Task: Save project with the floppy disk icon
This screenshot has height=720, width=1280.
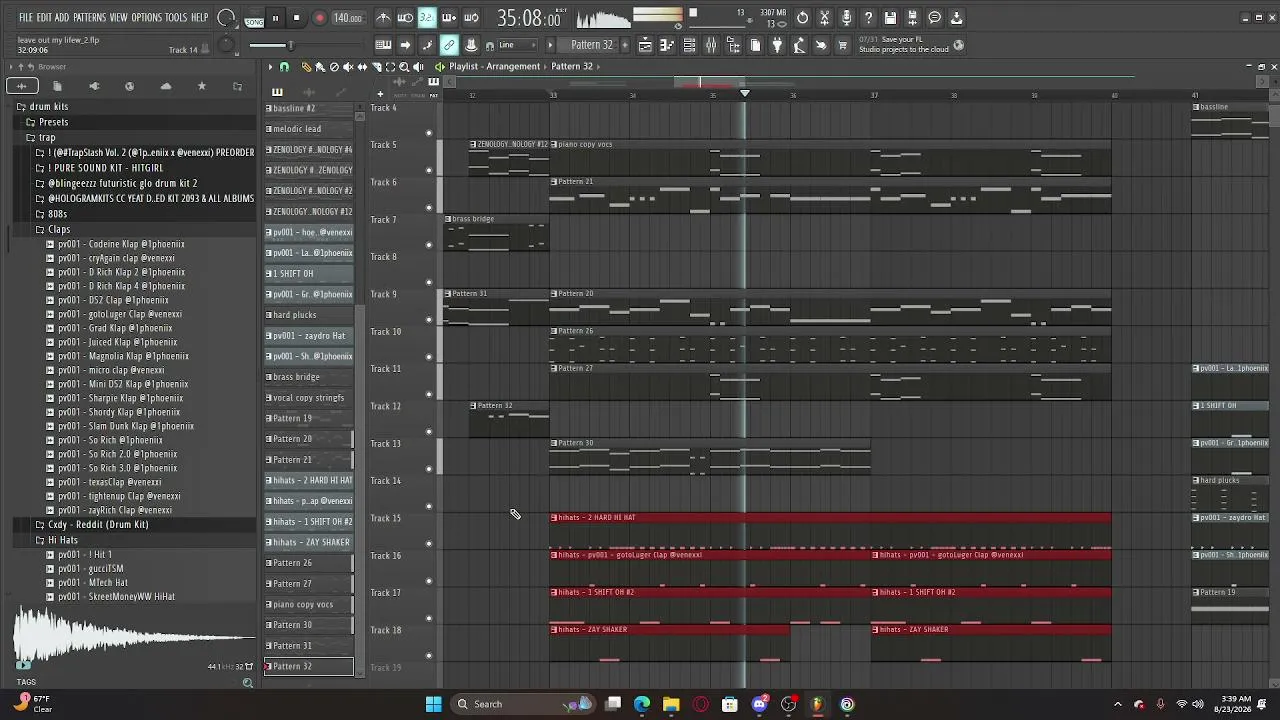Action: 890,18
